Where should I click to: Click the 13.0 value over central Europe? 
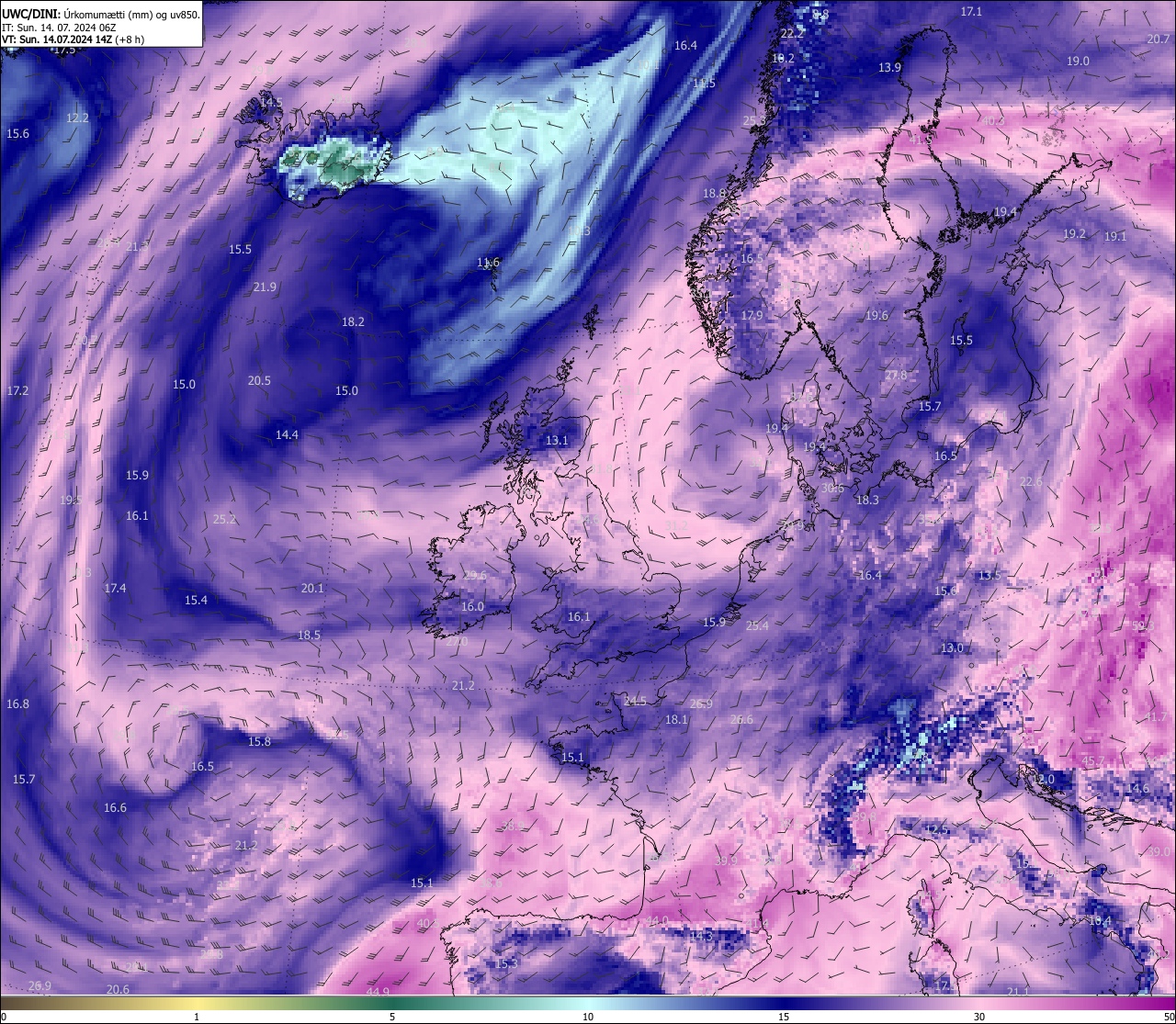pos(952,647)
